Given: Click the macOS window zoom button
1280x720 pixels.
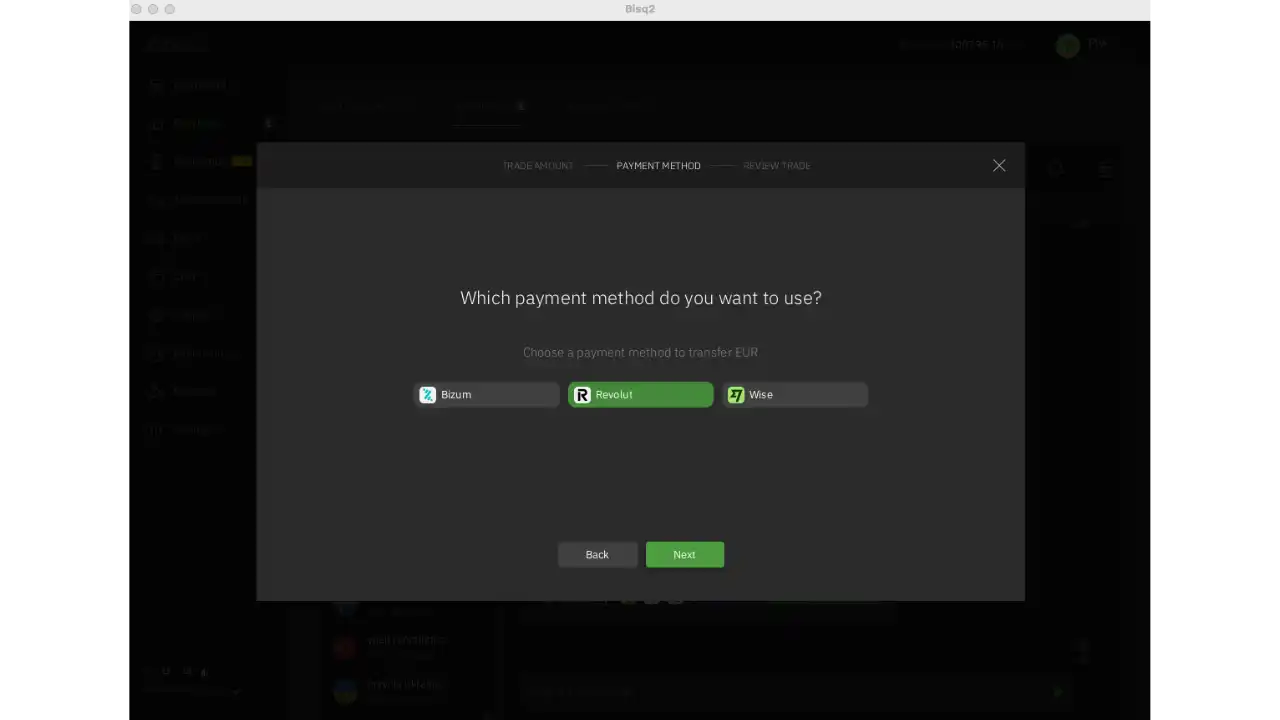Looking at the screenshot, I should [x=170, y=9].
